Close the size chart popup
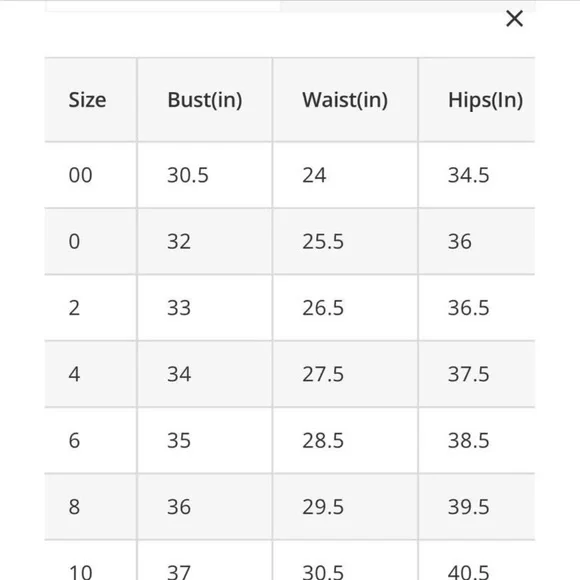580x580 pixels. point(514,18)
